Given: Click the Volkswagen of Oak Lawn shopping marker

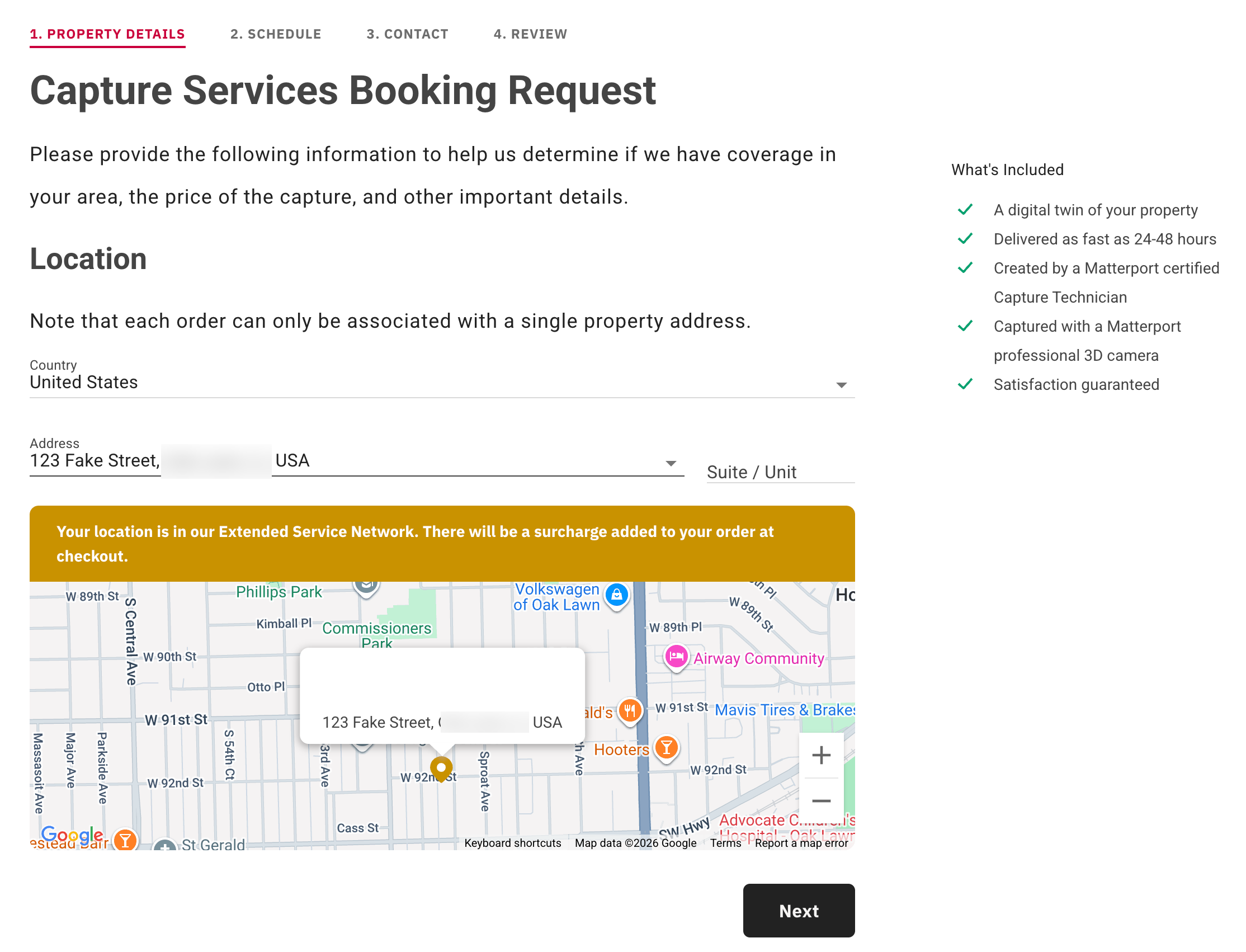Looking at the screenshot, I should (616, 595).
